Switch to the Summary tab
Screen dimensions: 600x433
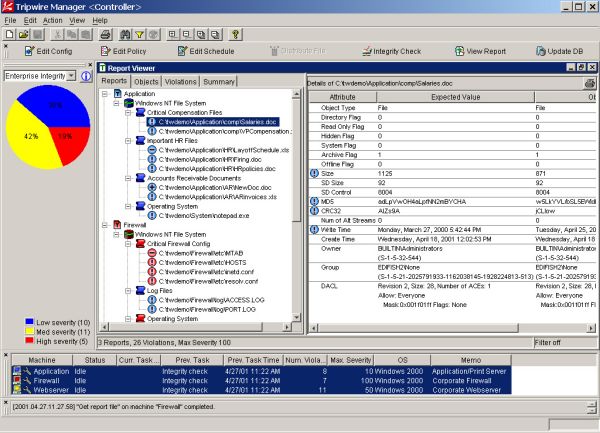point(218,81)
